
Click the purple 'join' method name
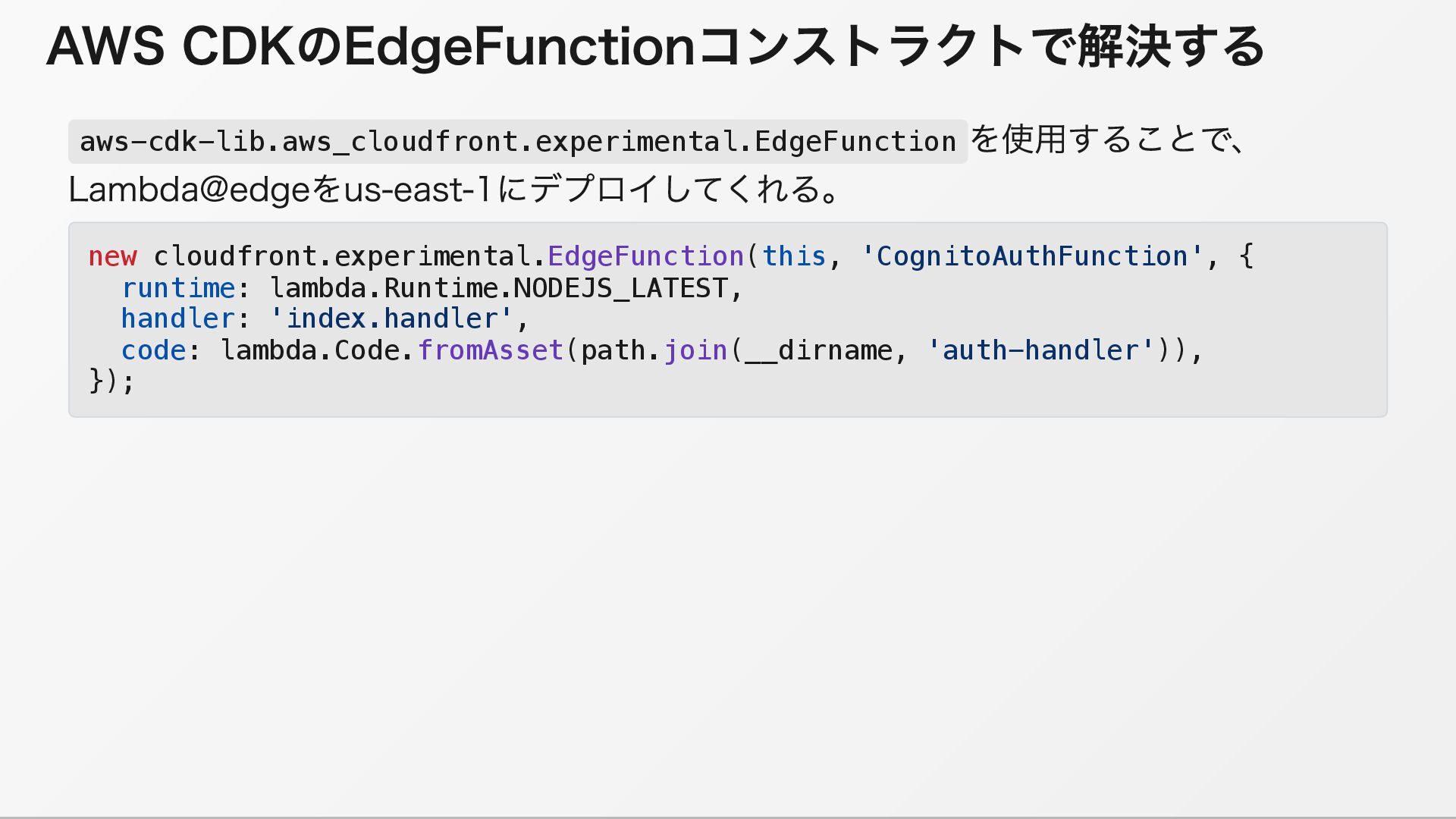695,351
